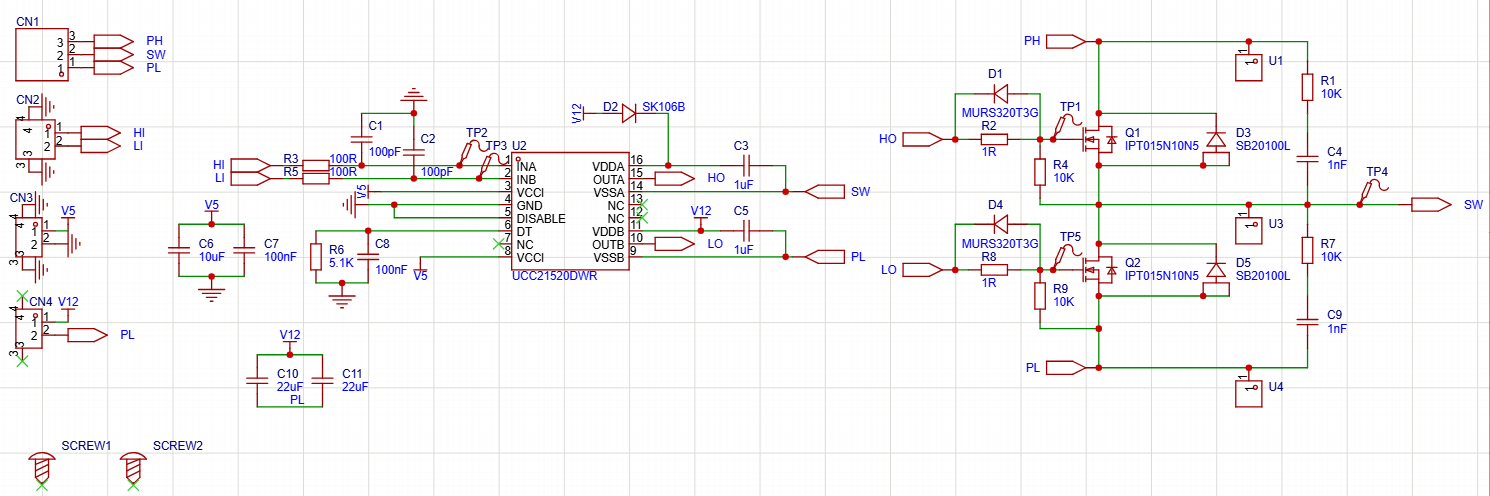Select capacitor C9 symbol

(1307, 322)
